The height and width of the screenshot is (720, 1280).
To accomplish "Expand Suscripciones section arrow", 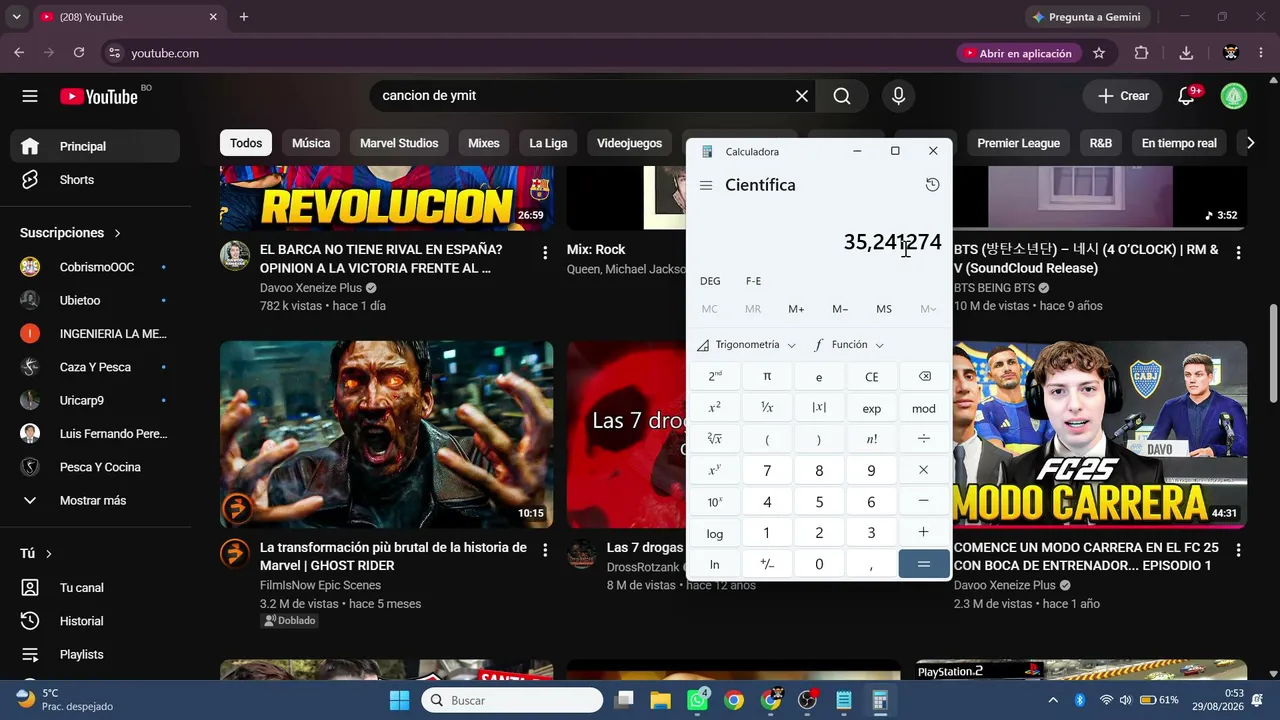I will 117,233.
